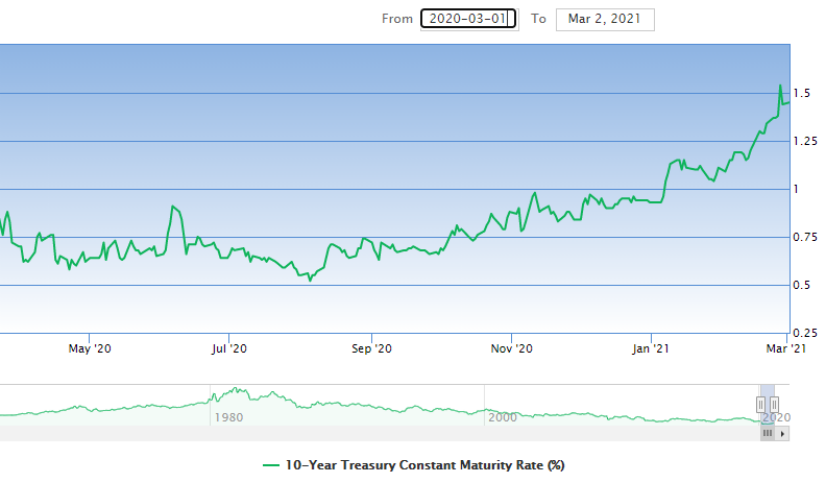827x483 pixels.
Task: Grab the left navigator range handle
Action: tap(762, 404)
